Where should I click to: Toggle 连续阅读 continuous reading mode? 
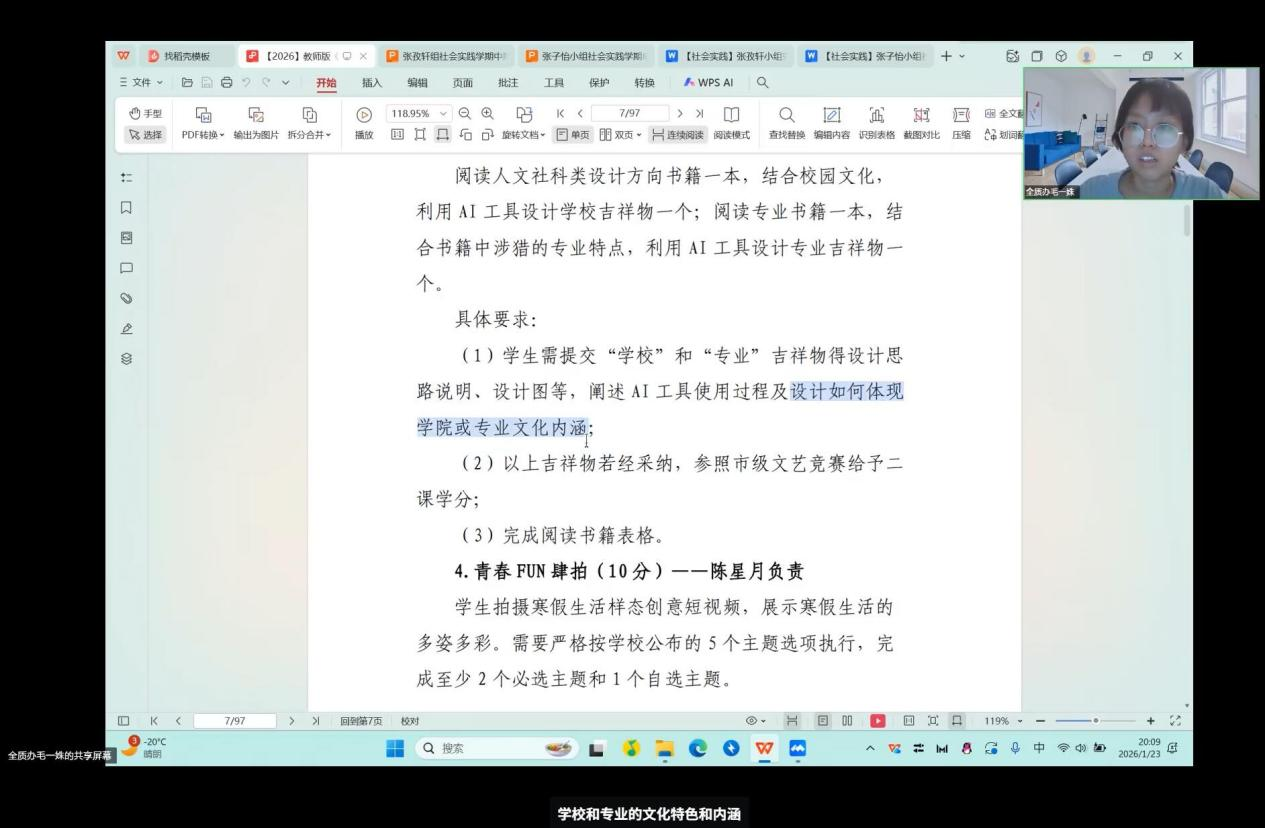(677, 135)
